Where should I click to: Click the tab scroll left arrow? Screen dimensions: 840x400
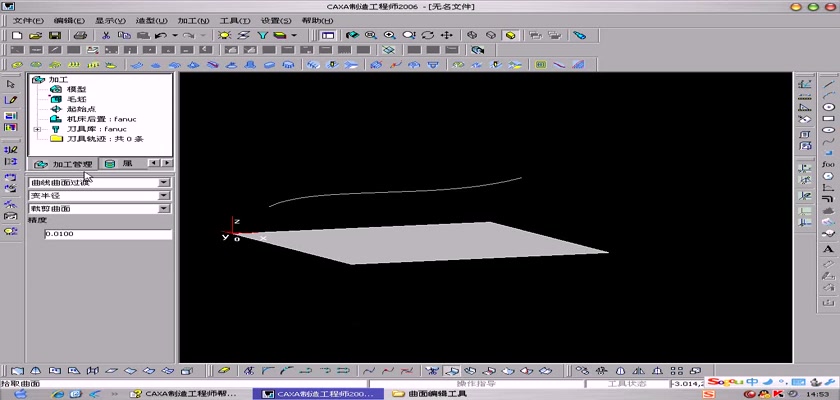click(154, 163)
